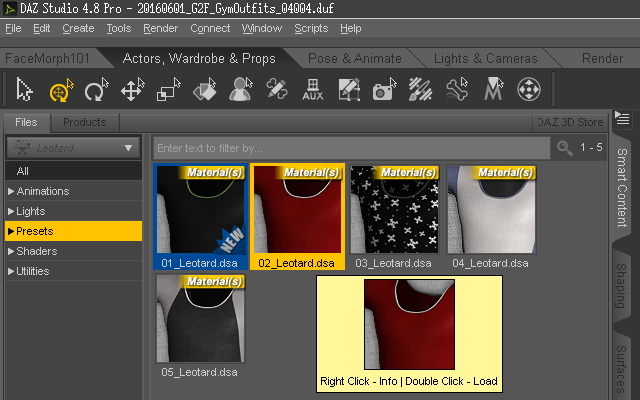Open the Smart Content side tab
The image size is (640, 400).
[x=622, y=187]
